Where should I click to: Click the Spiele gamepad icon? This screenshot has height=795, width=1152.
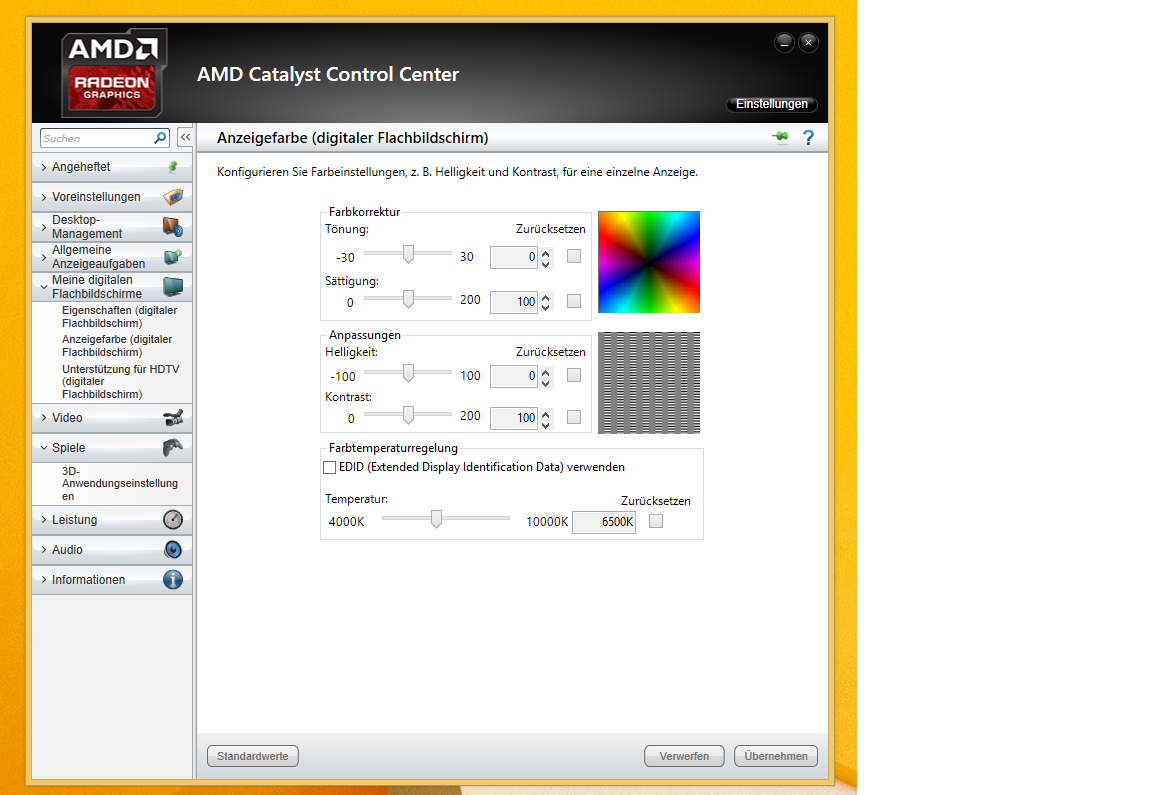(173, 447)
